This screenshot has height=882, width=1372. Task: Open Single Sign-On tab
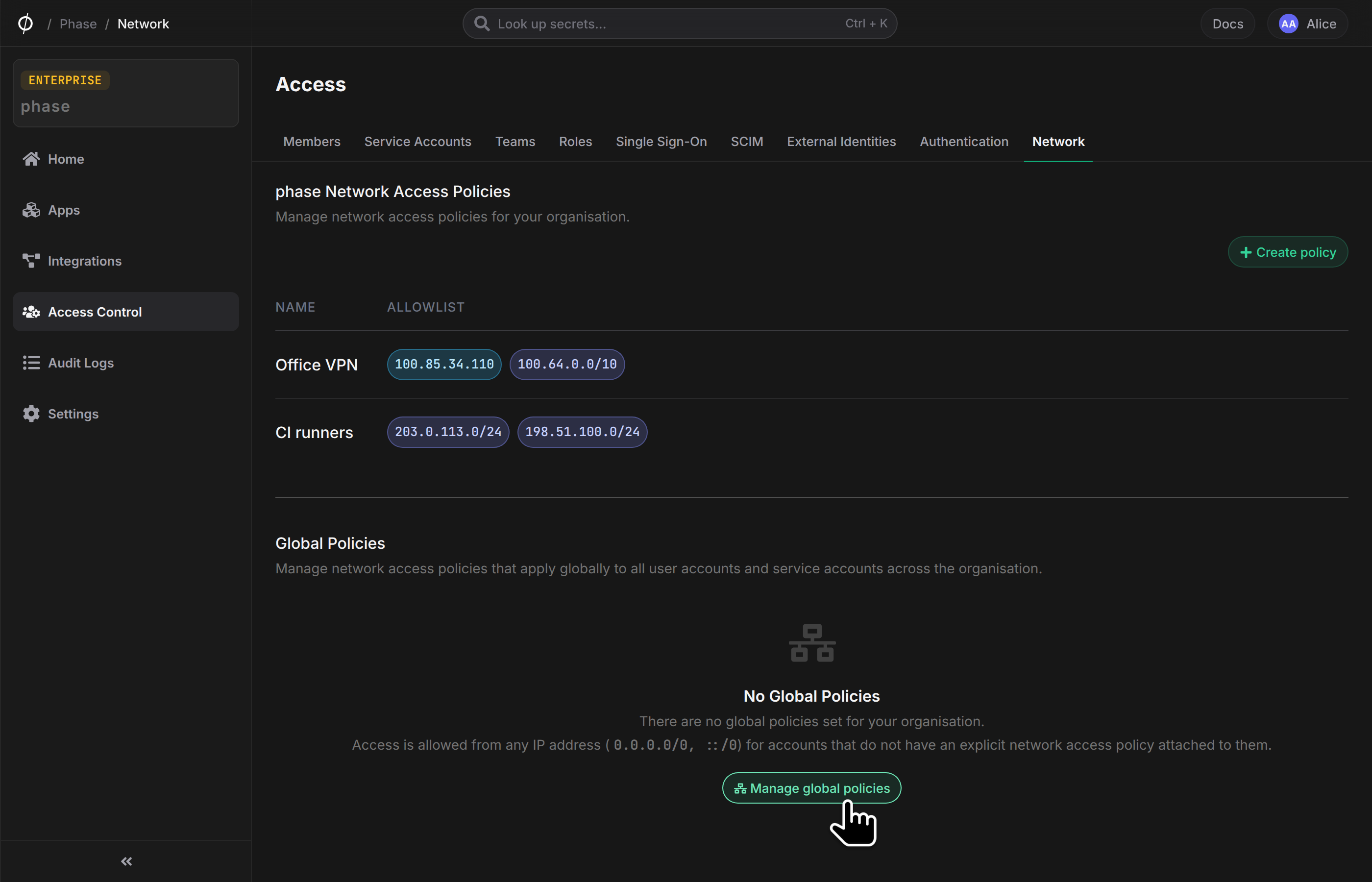click(661, 142)
